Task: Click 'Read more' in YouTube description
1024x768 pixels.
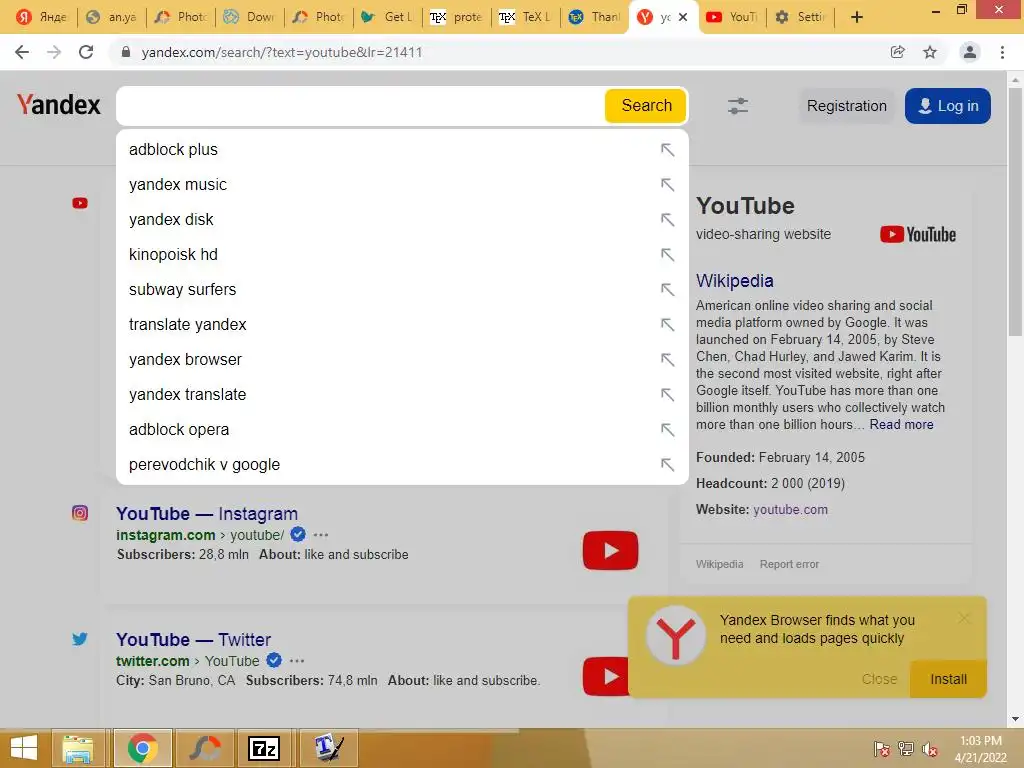Action: [x=901, y=424]
